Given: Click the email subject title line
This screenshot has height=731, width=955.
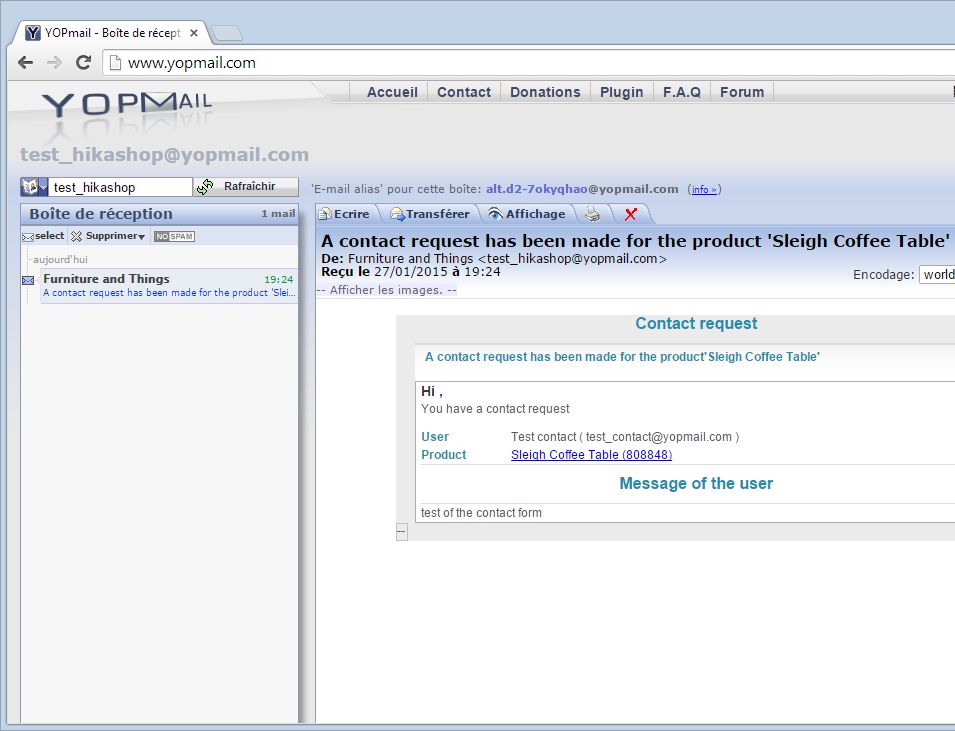Looking at the screenshot, I should [x=635, y=241].
